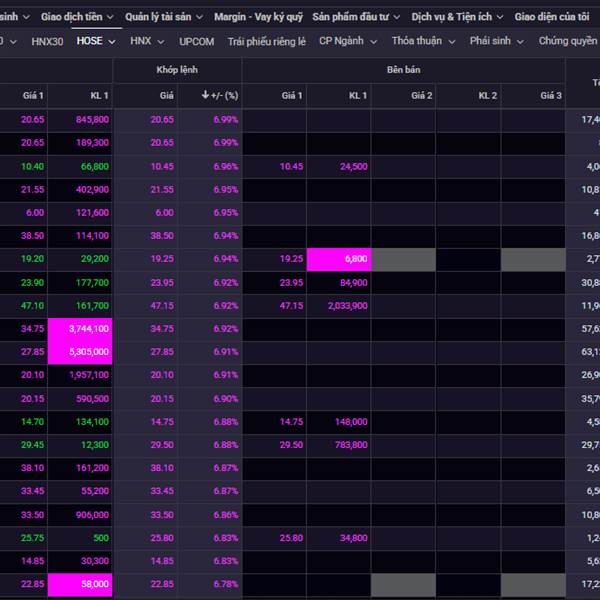The width and height of the screenshot is (600, 600).
Task: Go to Giao diện của tôi
Action: (x=552, y=17)
